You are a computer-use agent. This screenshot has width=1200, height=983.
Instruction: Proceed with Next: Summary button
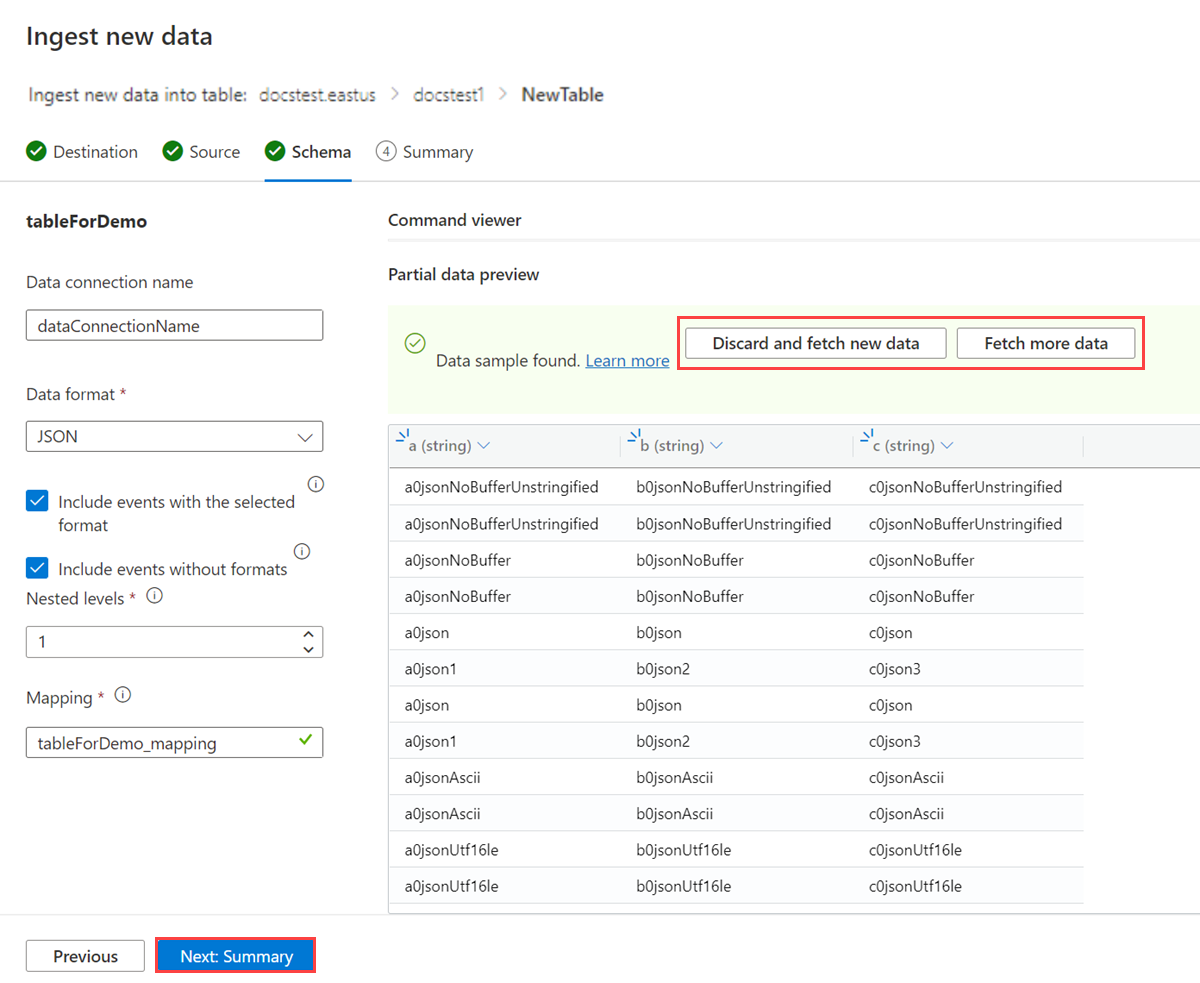(x=236, y=956)
